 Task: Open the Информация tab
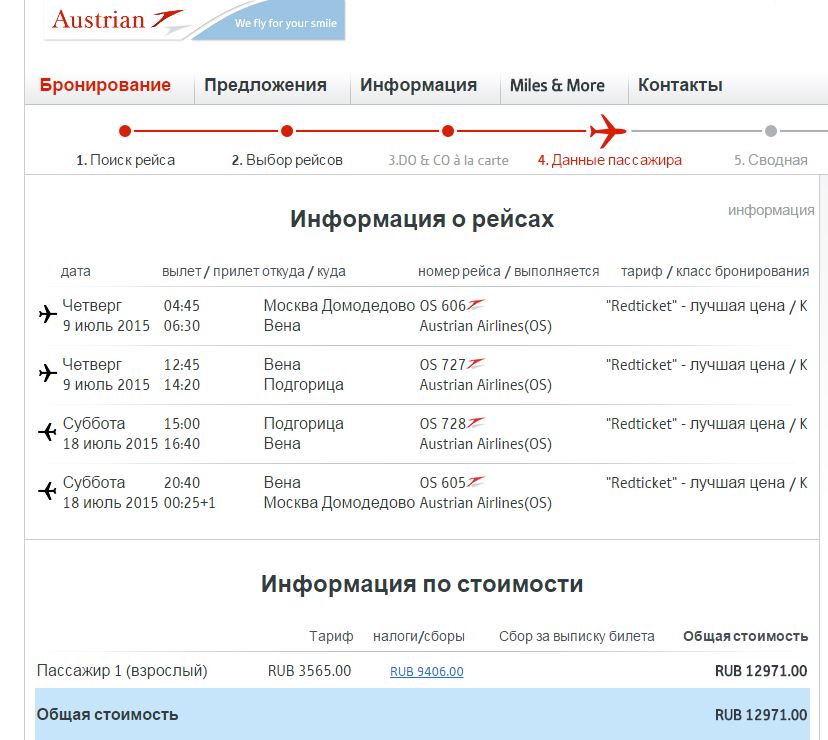[x=419, y=85]
